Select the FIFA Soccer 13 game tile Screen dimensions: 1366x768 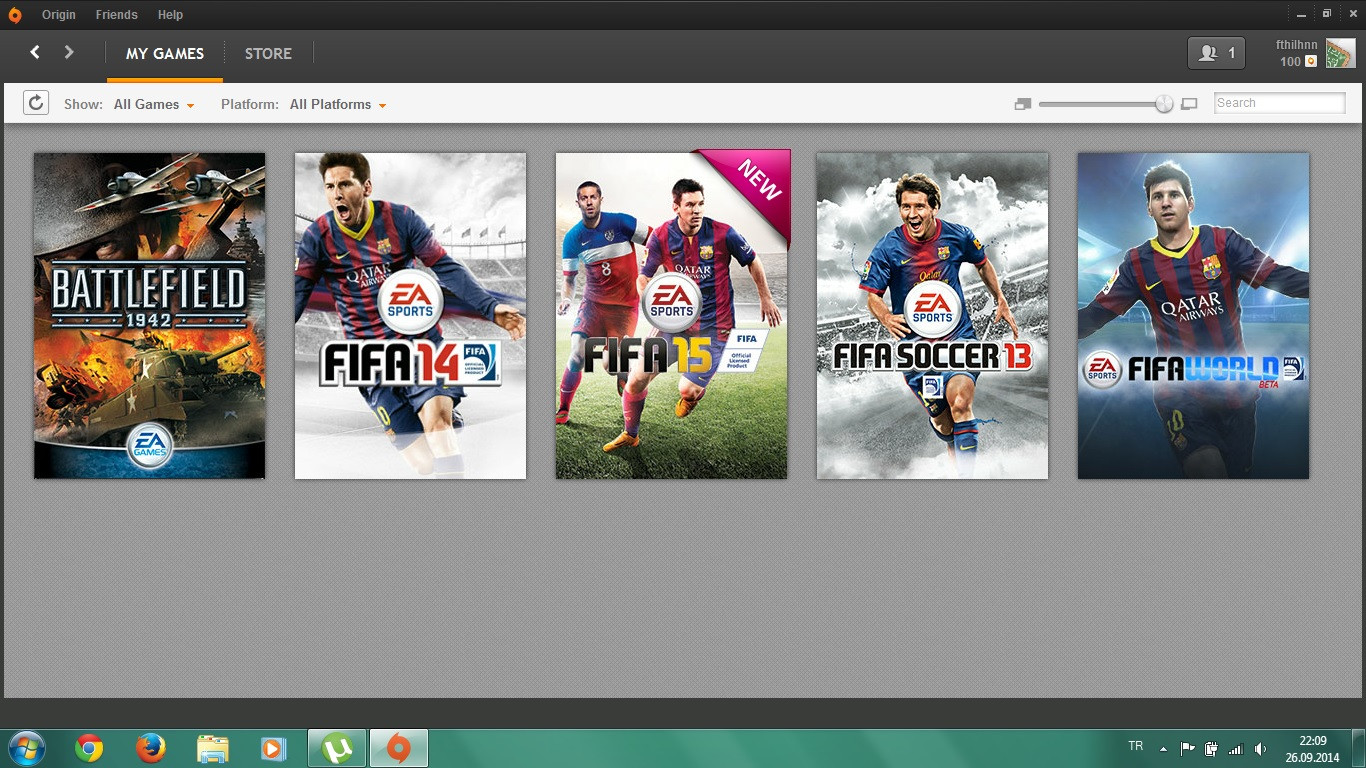[x=932, y=316]
